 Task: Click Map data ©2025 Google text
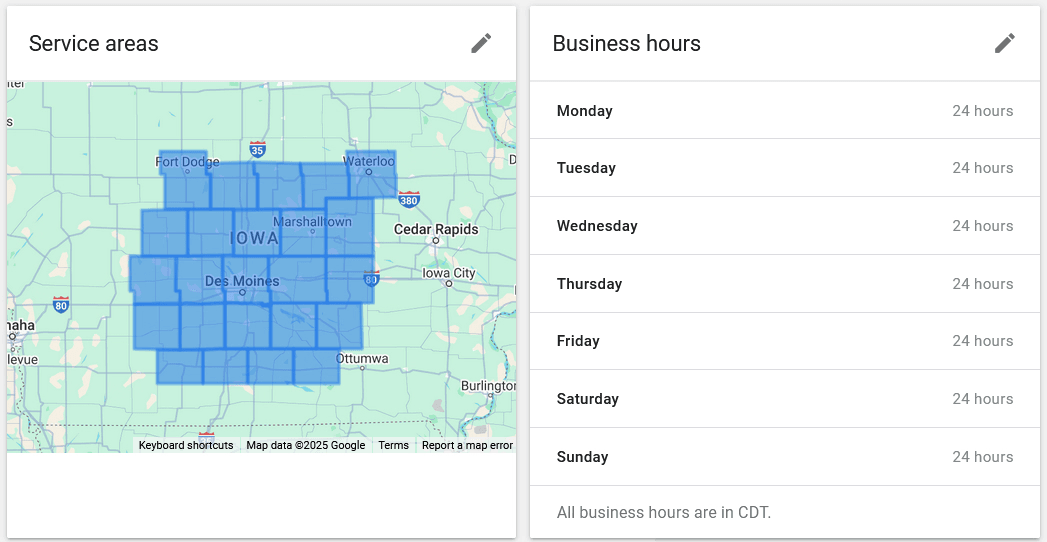pos(306,445)
